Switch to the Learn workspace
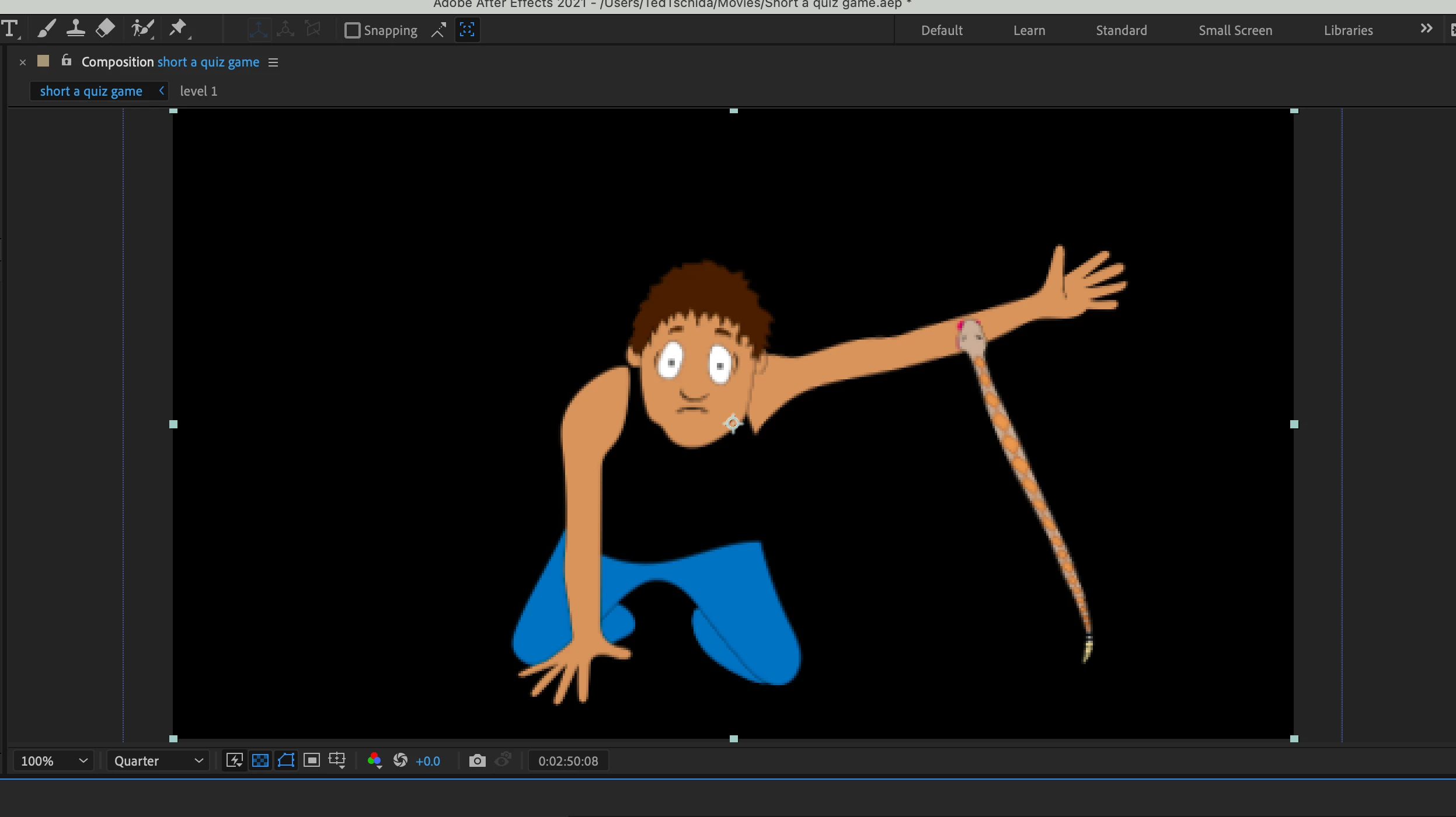This screenshot has width=1456, height=817. (x=1029, y=30)
